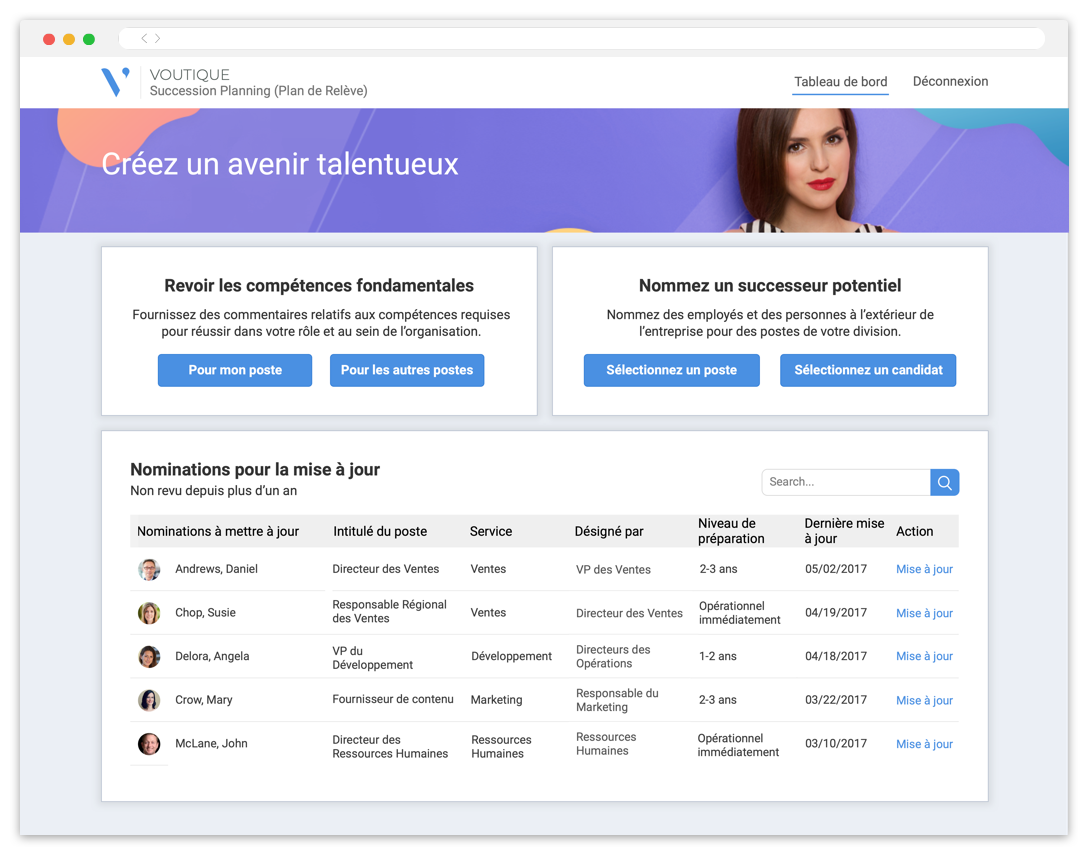The image size is (1088, 855).
Task: Select the name Andrews, Daniel
Action: coord(216,569)
